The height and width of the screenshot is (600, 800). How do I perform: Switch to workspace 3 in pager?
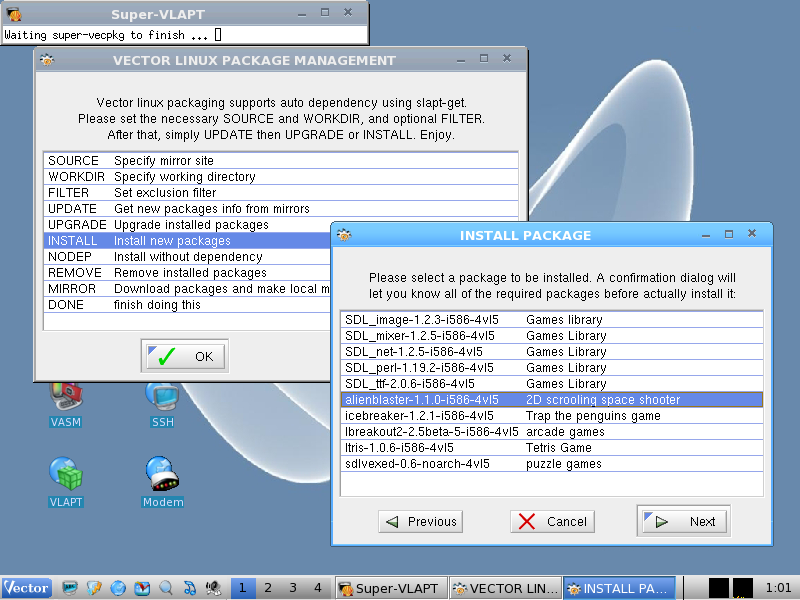coord(292,588)
